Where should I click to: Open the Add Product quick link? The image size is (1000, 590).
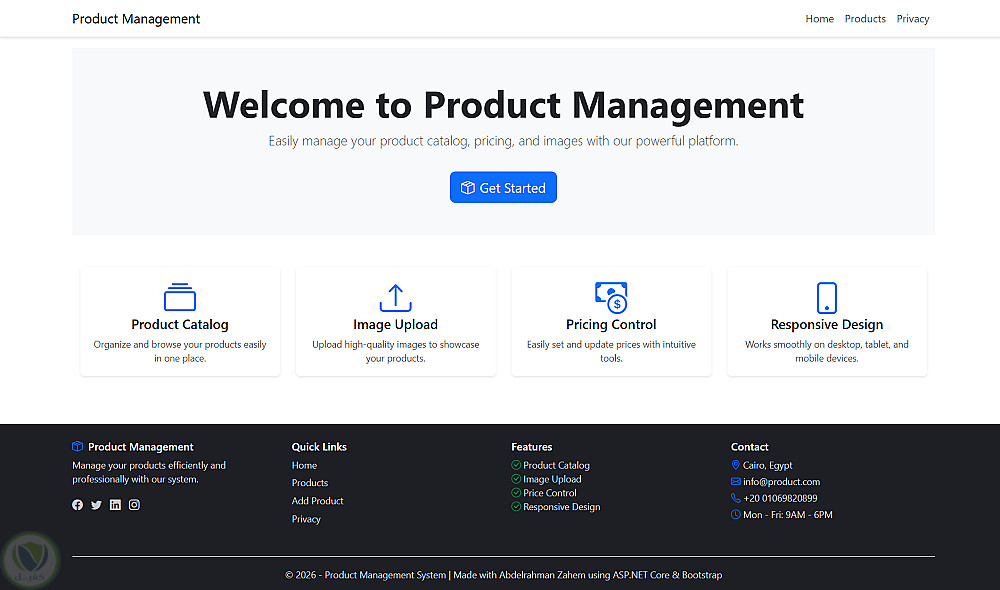click(x=318, y=501)
